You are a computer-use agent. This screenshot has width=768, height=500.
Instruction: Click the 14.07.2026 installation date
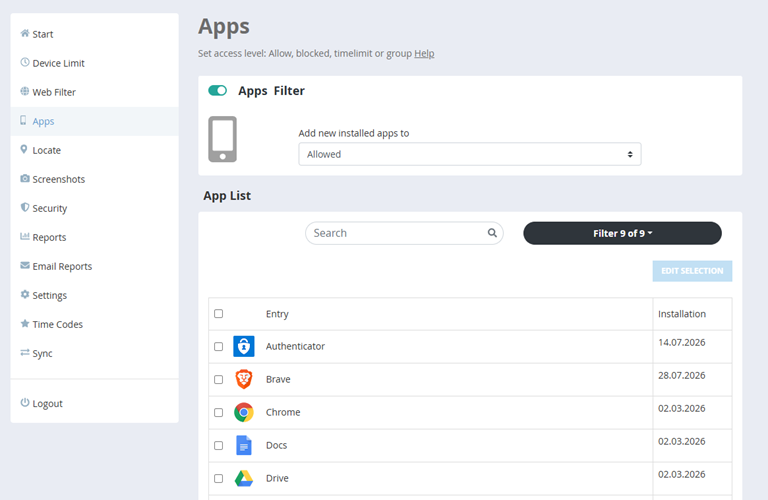pos(682,342)
